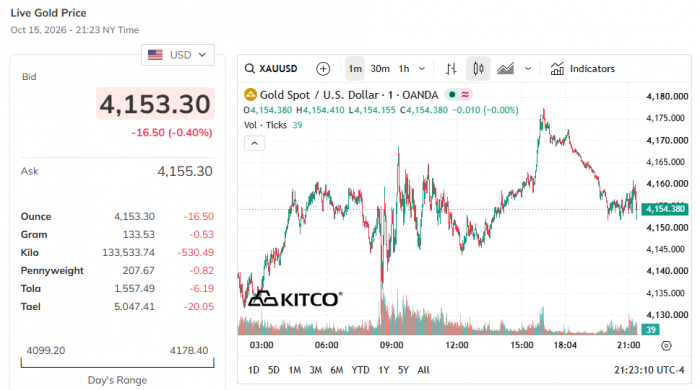Set the chart range to 6M
The height and width of the screenshot is (390, 700).
click(337, 370)
